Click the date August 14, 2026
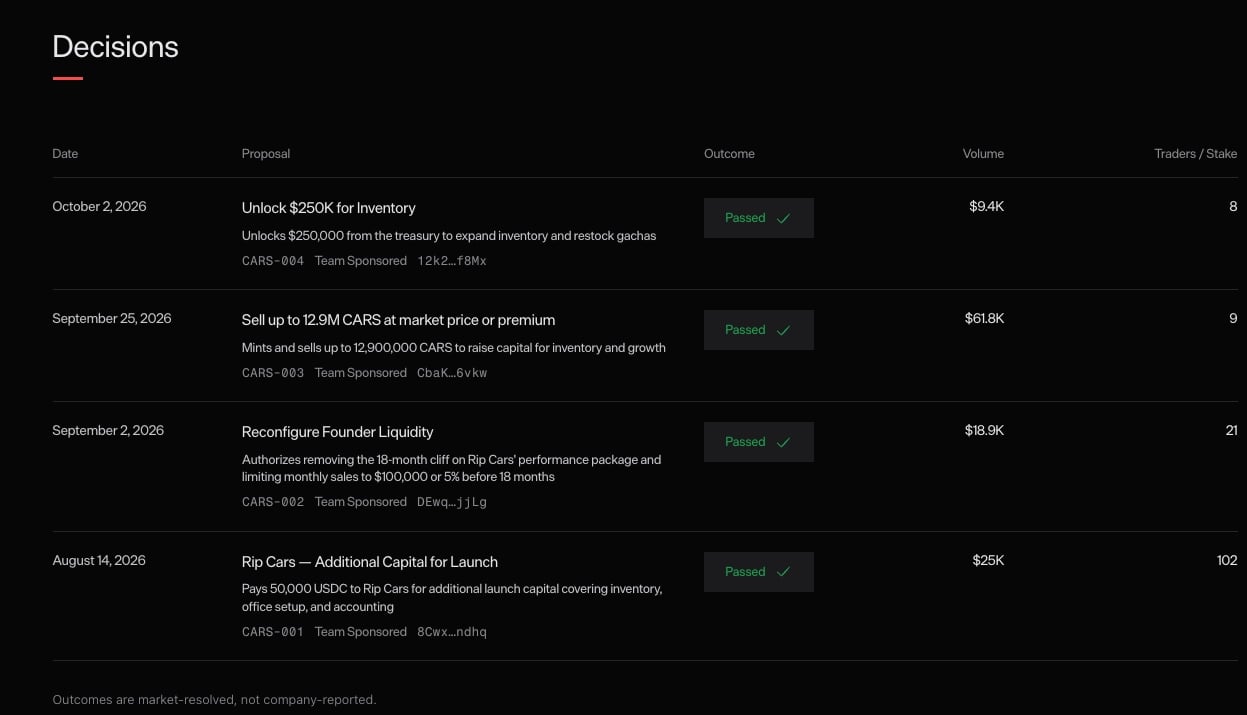Viewport: 1247px width, 715px height. pos(99,561)
